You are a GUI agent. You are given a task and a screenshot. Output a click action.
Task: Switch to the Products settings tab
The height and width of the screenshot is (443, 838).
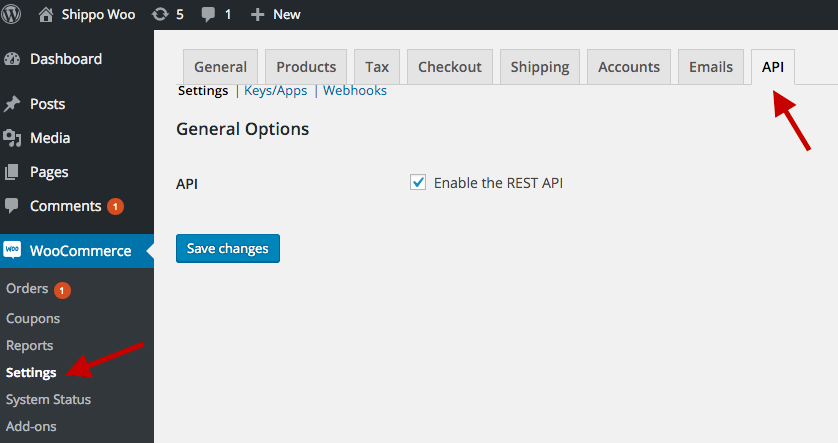point(306,67)
